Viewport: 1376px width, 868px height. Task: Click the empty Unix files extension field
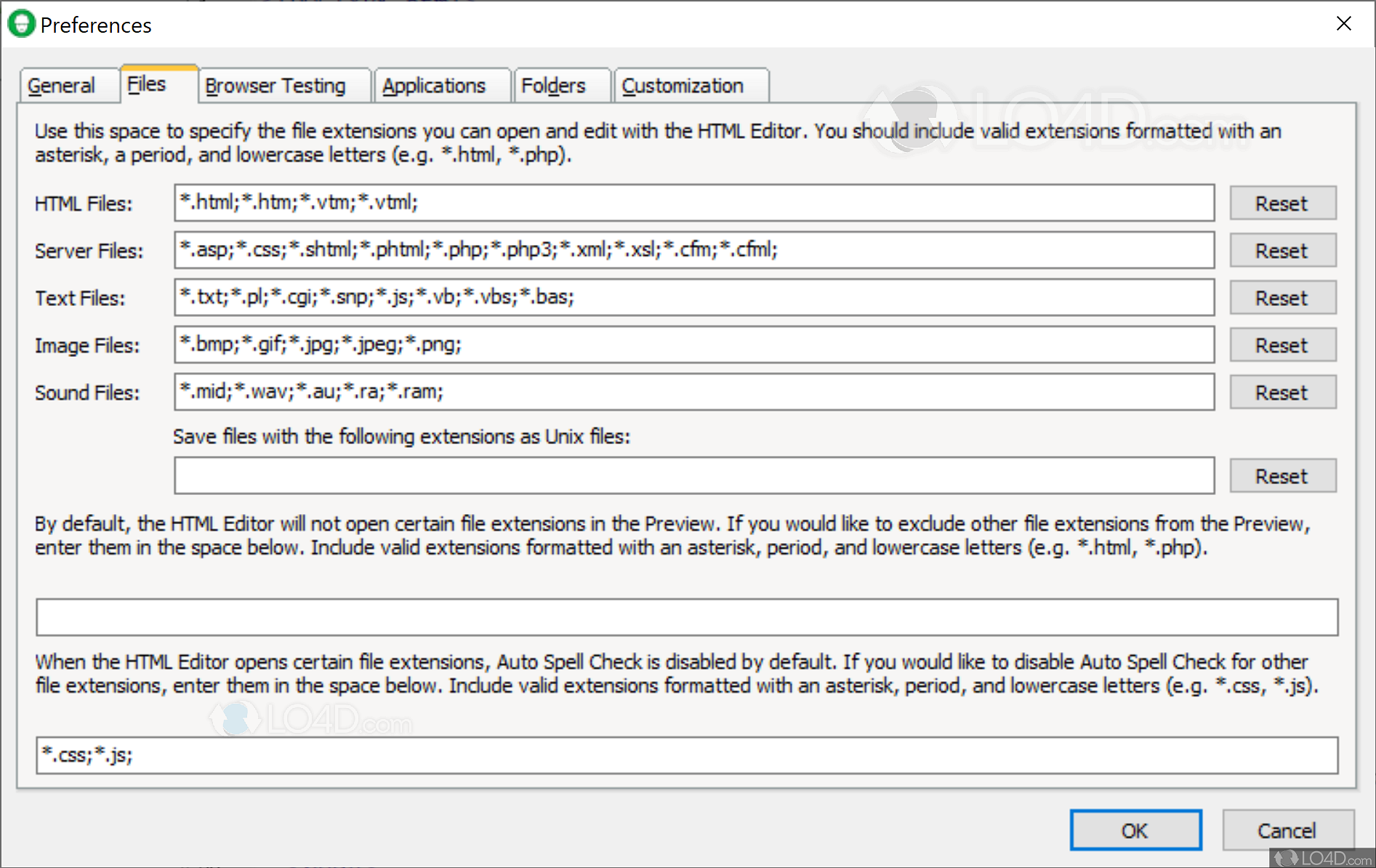click(693, 475)
